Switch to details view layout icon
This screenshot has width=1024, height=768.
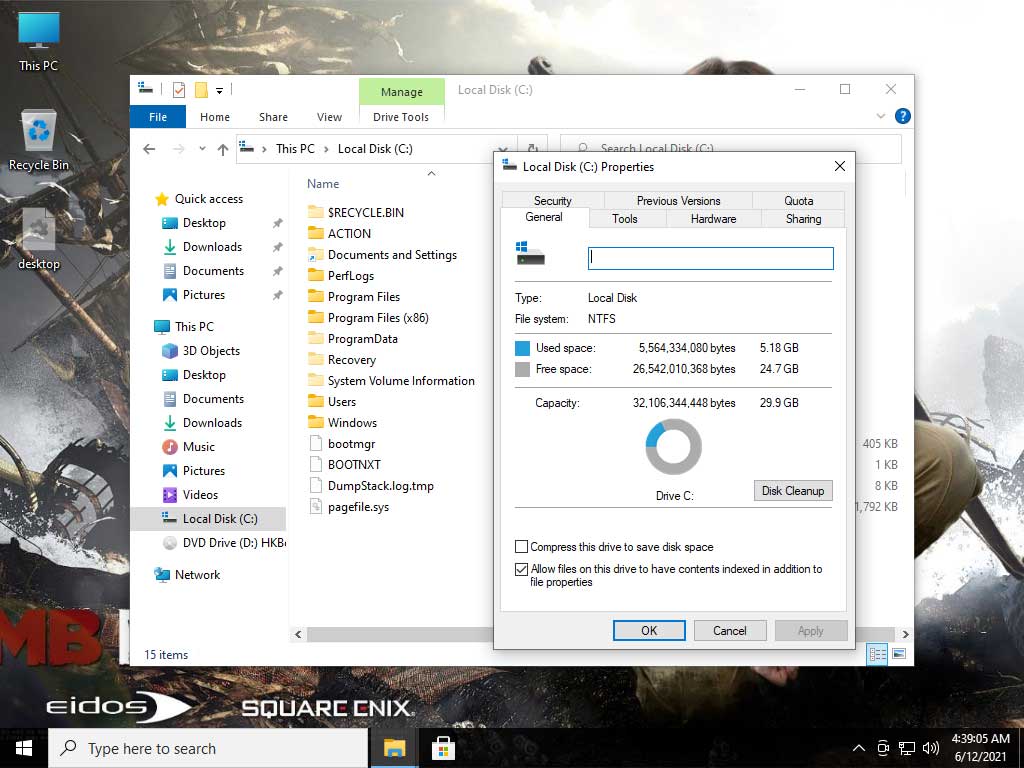coord(877,654)
